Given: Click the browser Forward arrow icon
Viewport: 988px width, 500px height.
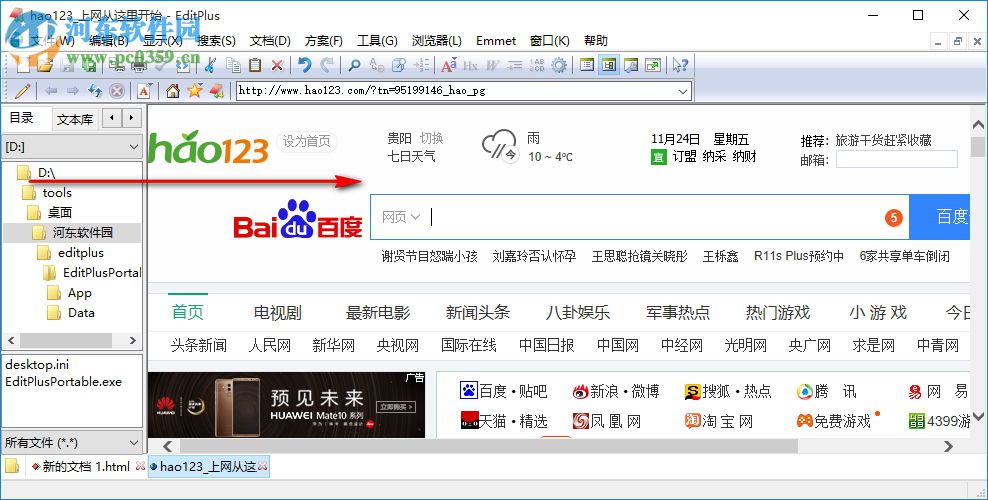Looking at the screenshot, I should (72, 91).
